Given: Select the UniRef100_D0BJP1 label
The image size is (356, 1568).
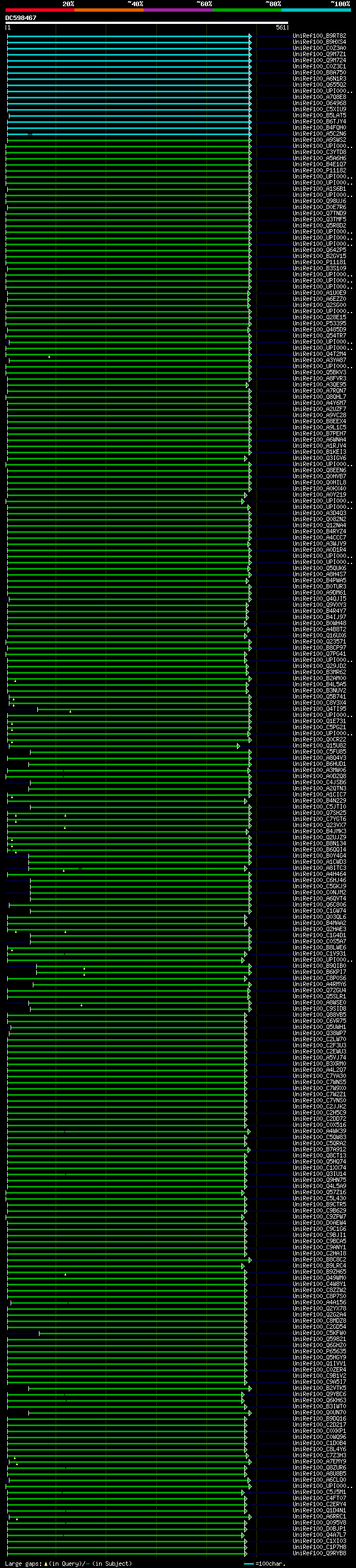Looking at the screenshot, I should (319, 1529).
